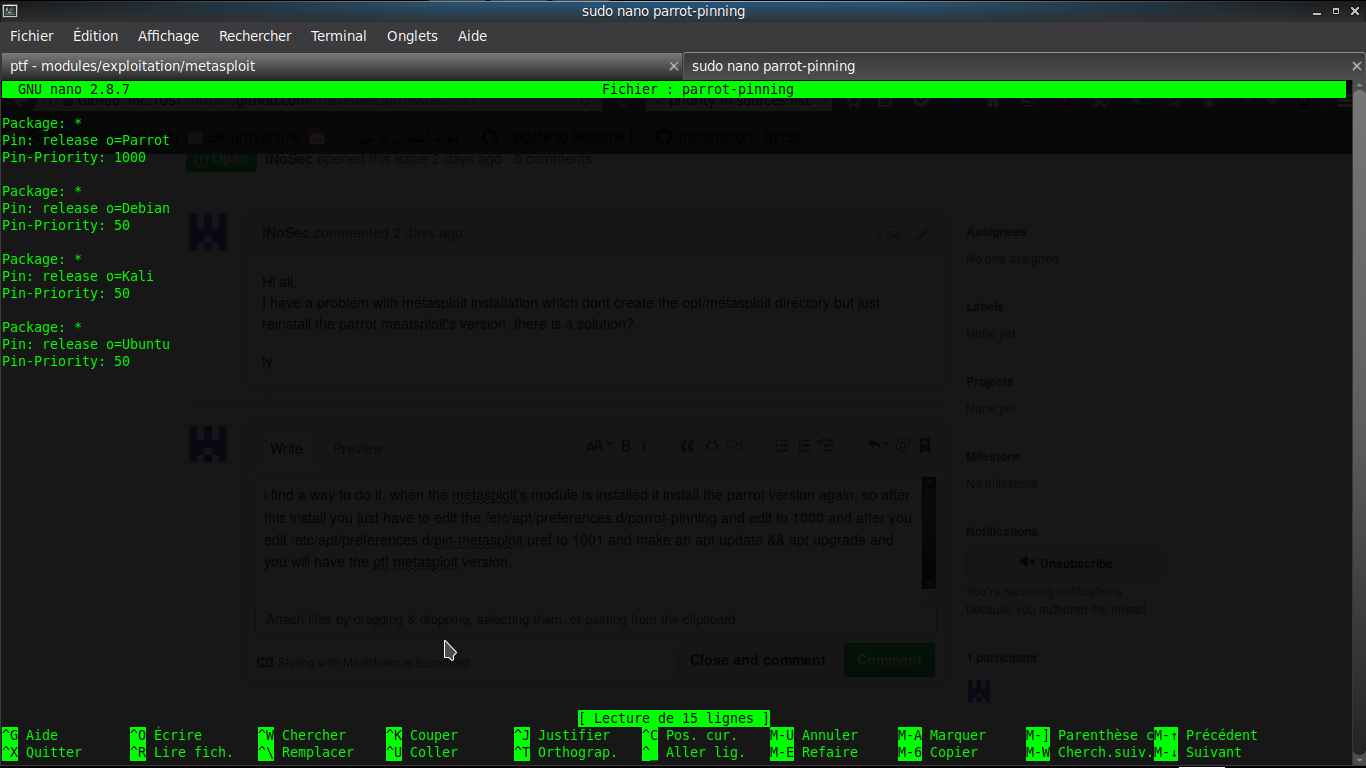Click the Bold formatting icon in the comment toolbar
Viewport: 1366px width, 768px height.
(x=624, y=446)
